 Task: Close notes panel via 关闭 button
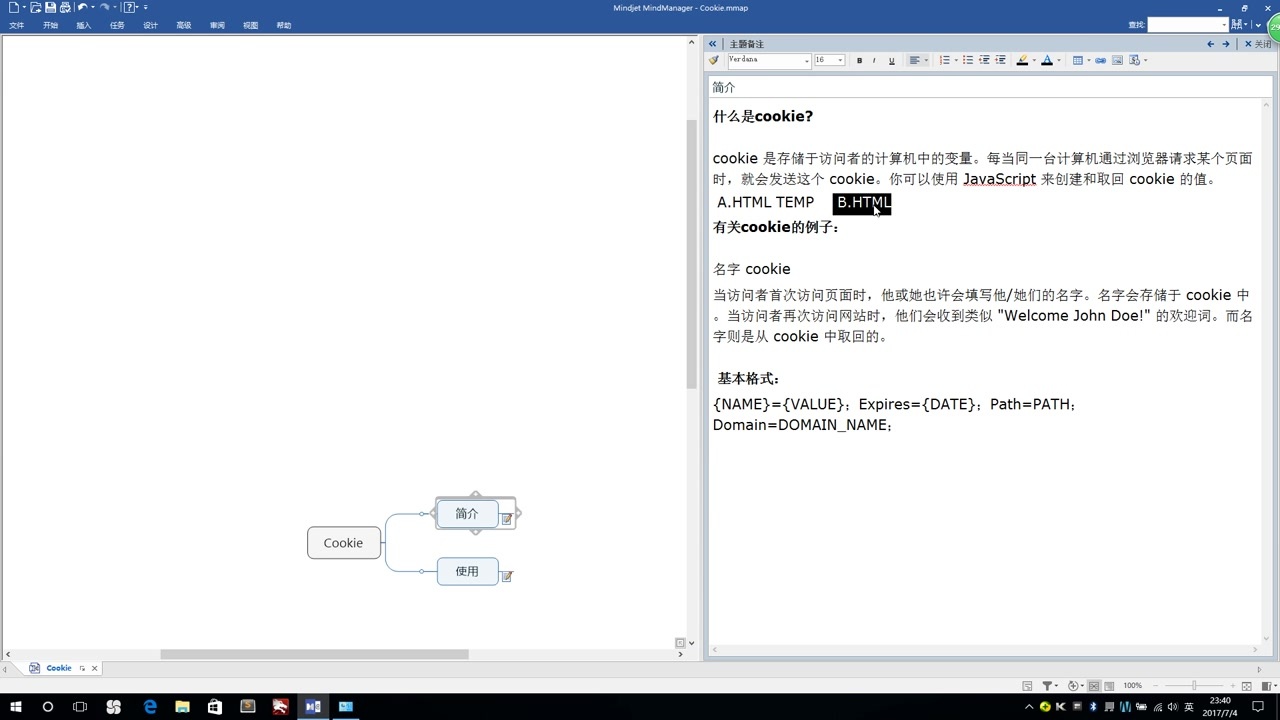pos(1258,44)
